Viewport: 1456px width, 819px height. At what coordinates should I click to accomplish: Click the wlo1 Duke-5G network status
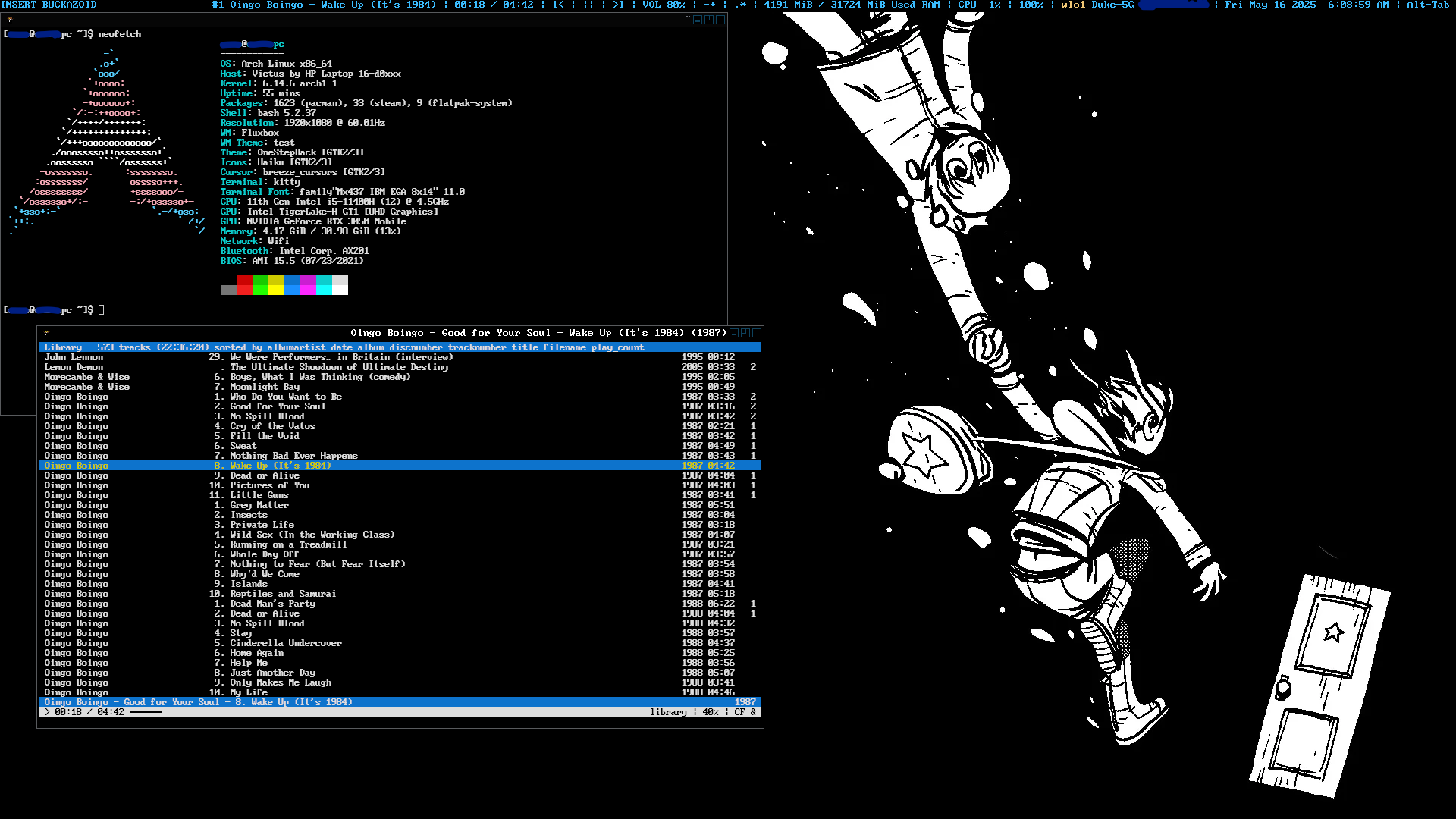[1097, 5]
